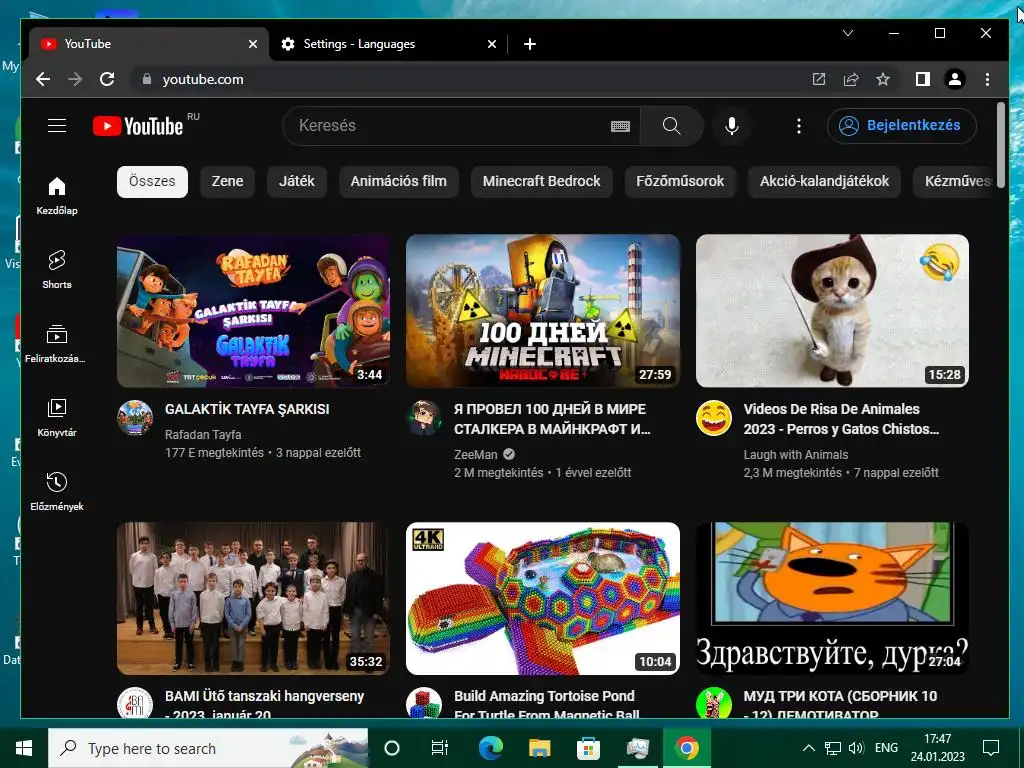Click the magnifier search button

(x=671, y=125)
